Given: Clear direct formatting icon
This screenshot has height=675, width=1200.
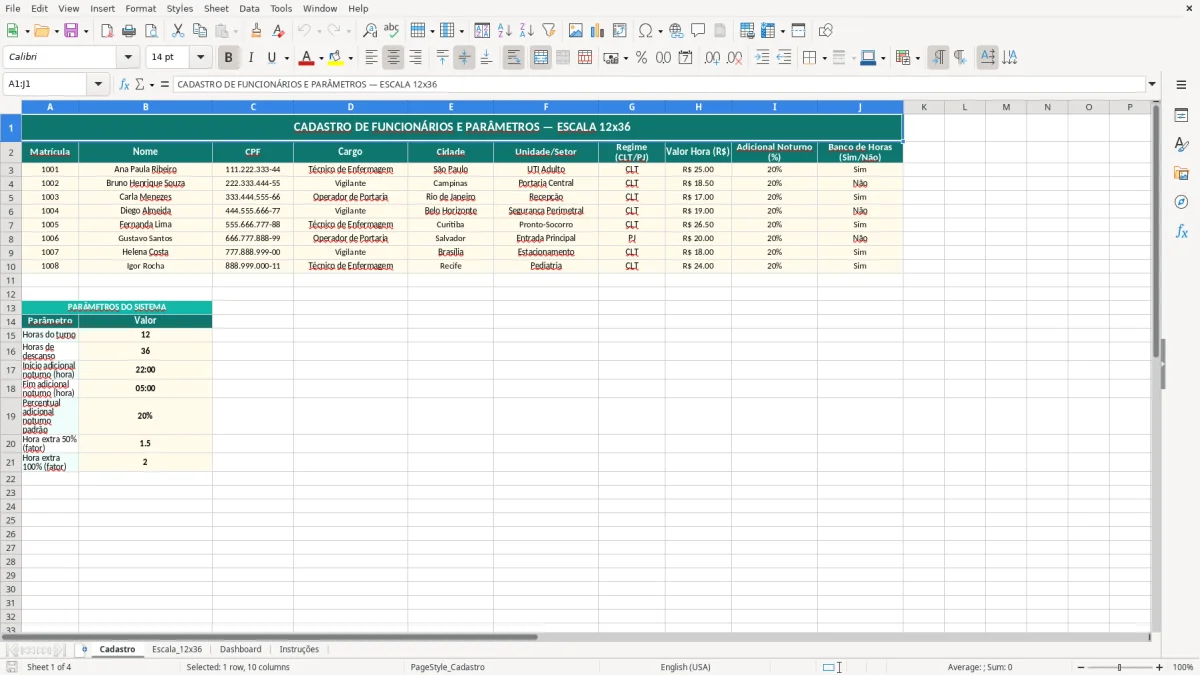Looking at the screenshot, I should pos(279,31).
